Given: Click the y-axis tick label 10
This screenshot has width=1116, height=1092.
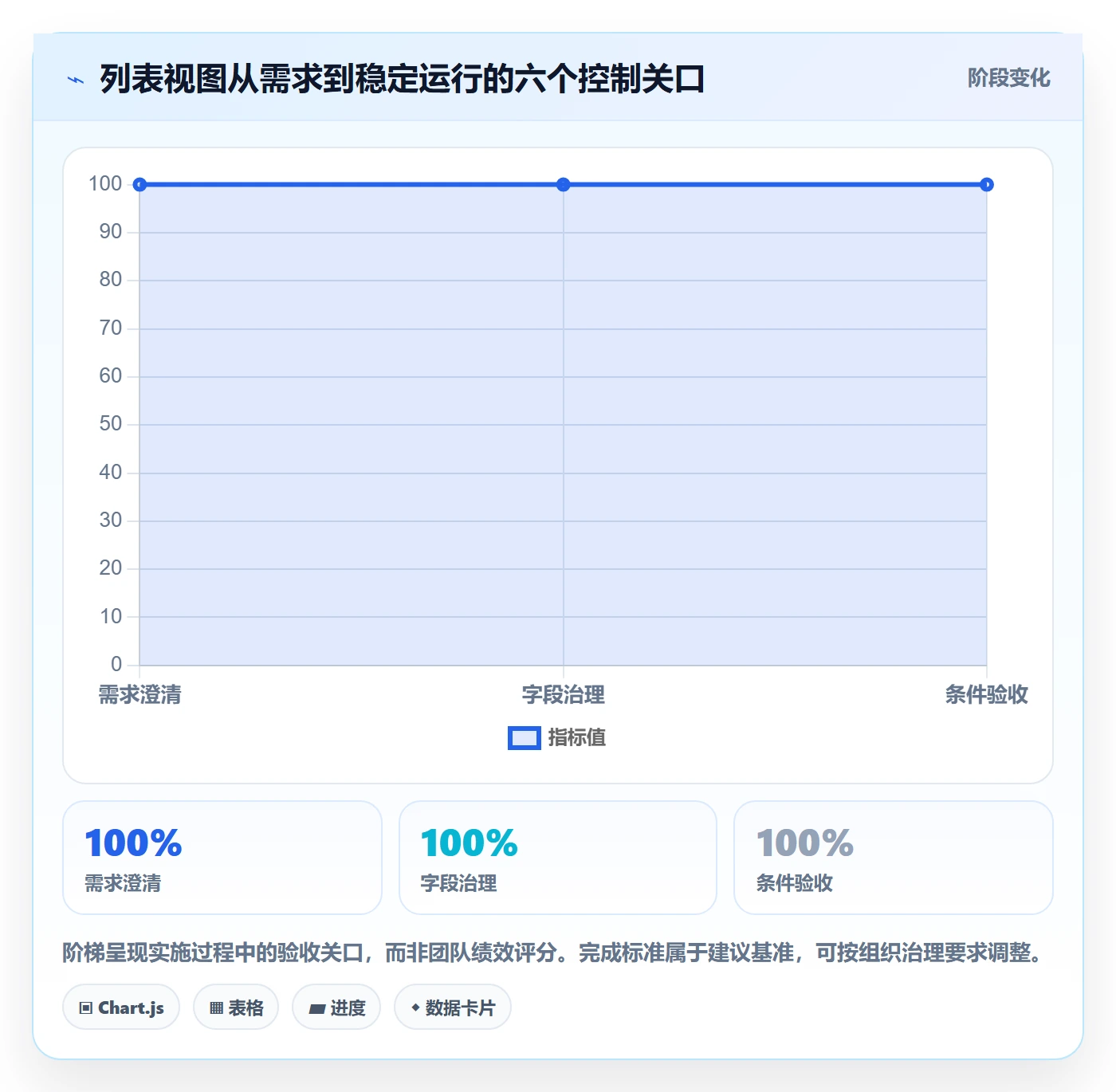Looking at the screenshot, I should click(111, 617).
